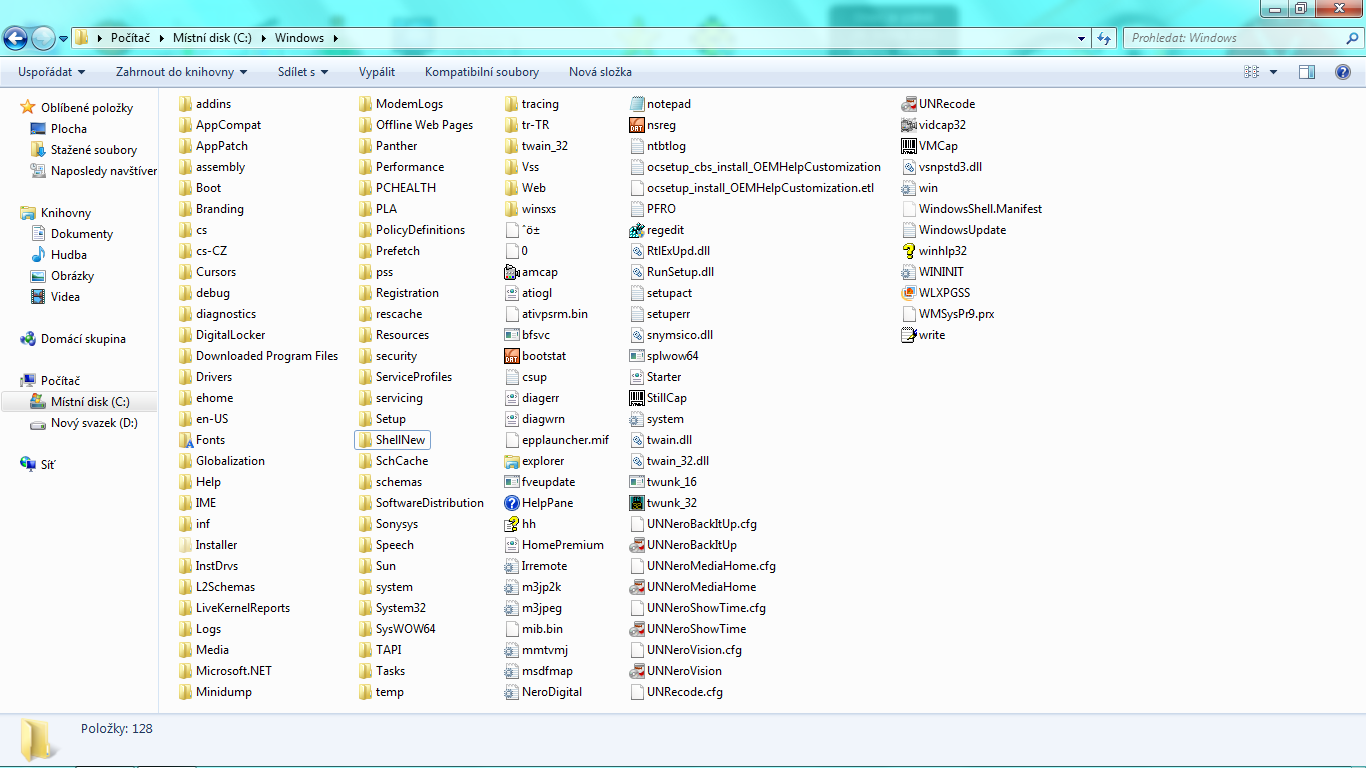Refresh the folder view
Image resolution: width=1366 pixels, height=768 pixels.
click(x=1104, y=38)
